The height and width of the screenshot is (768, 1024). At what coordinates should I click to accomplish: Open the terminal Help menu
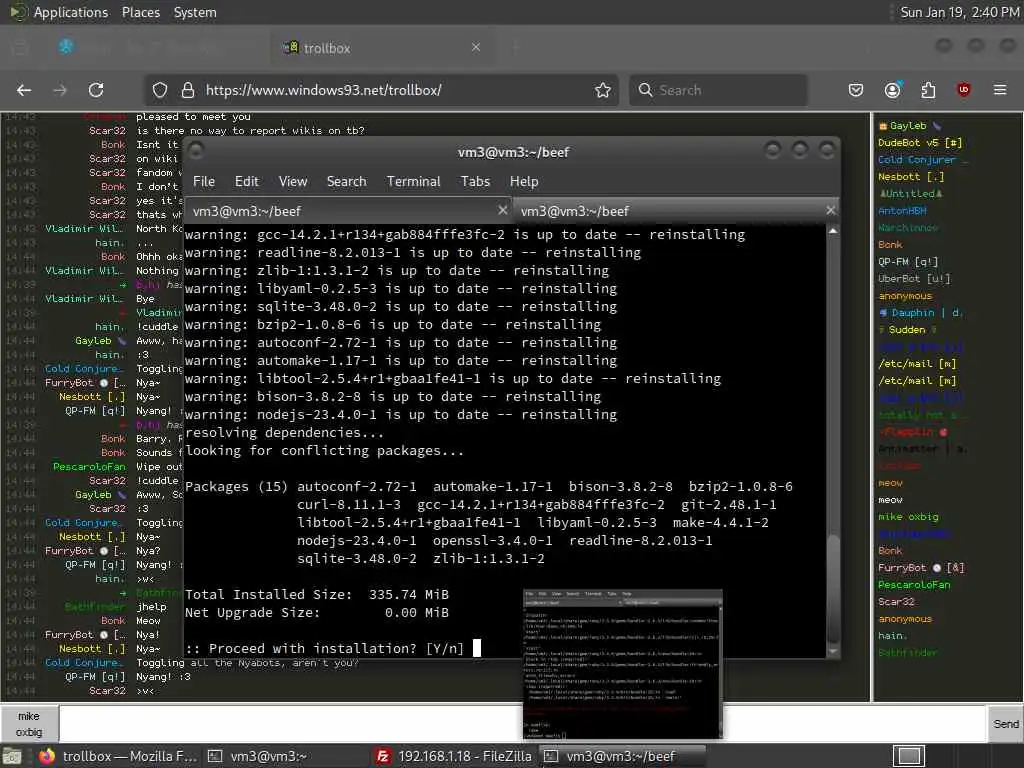pos(524,182)
